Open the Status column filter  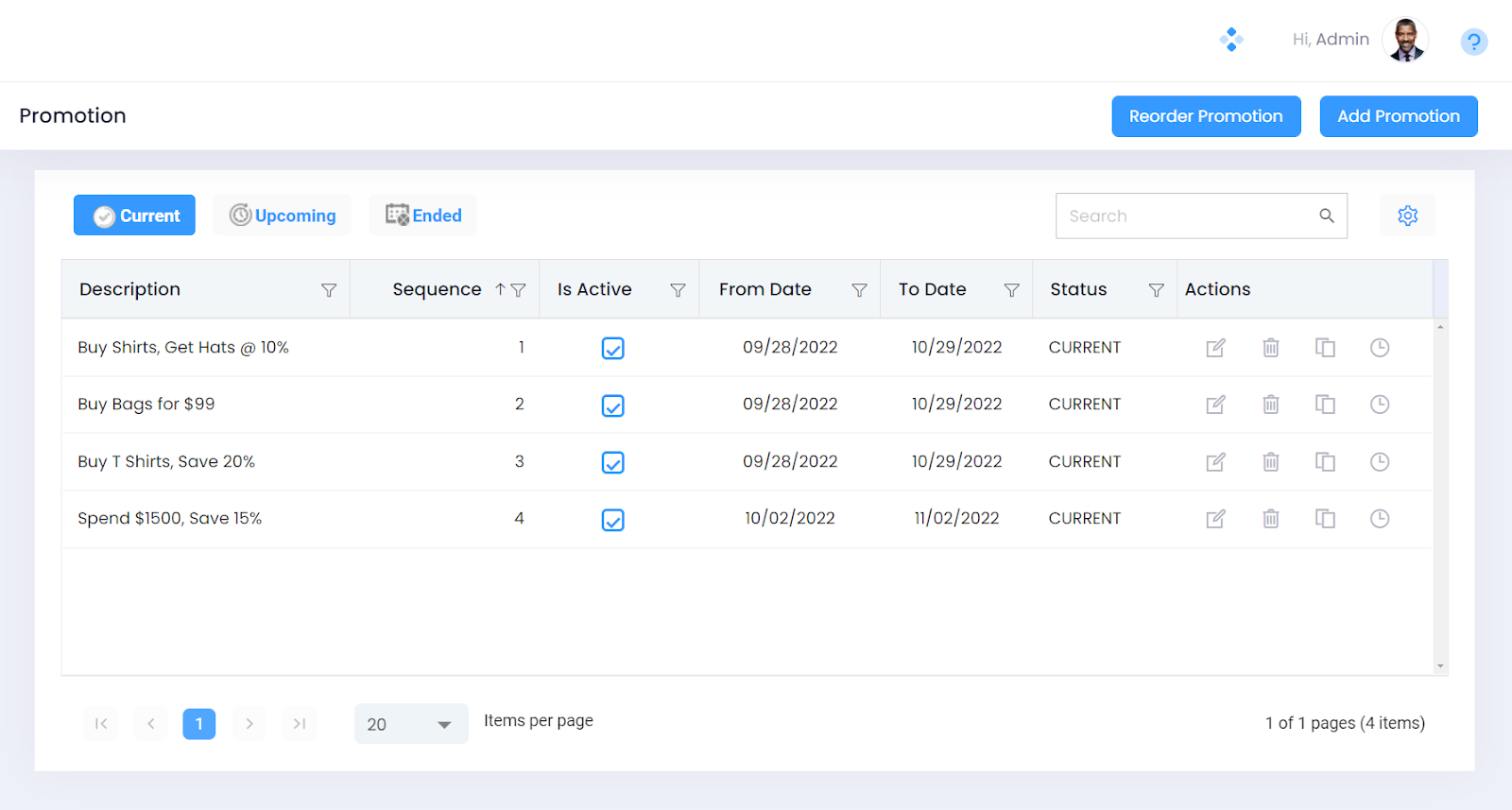[x=1156, y=290]
